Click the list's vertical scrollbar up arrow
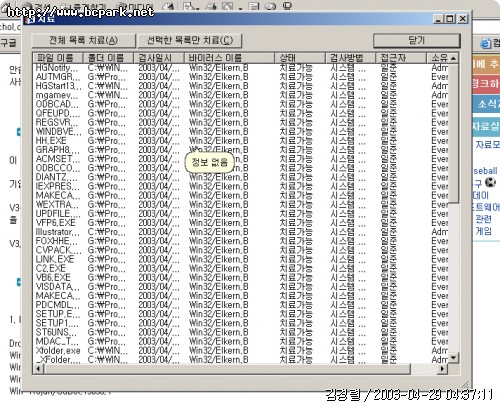Image resolution: width=500 pixels, height=407 pixels. click(453, 58)
